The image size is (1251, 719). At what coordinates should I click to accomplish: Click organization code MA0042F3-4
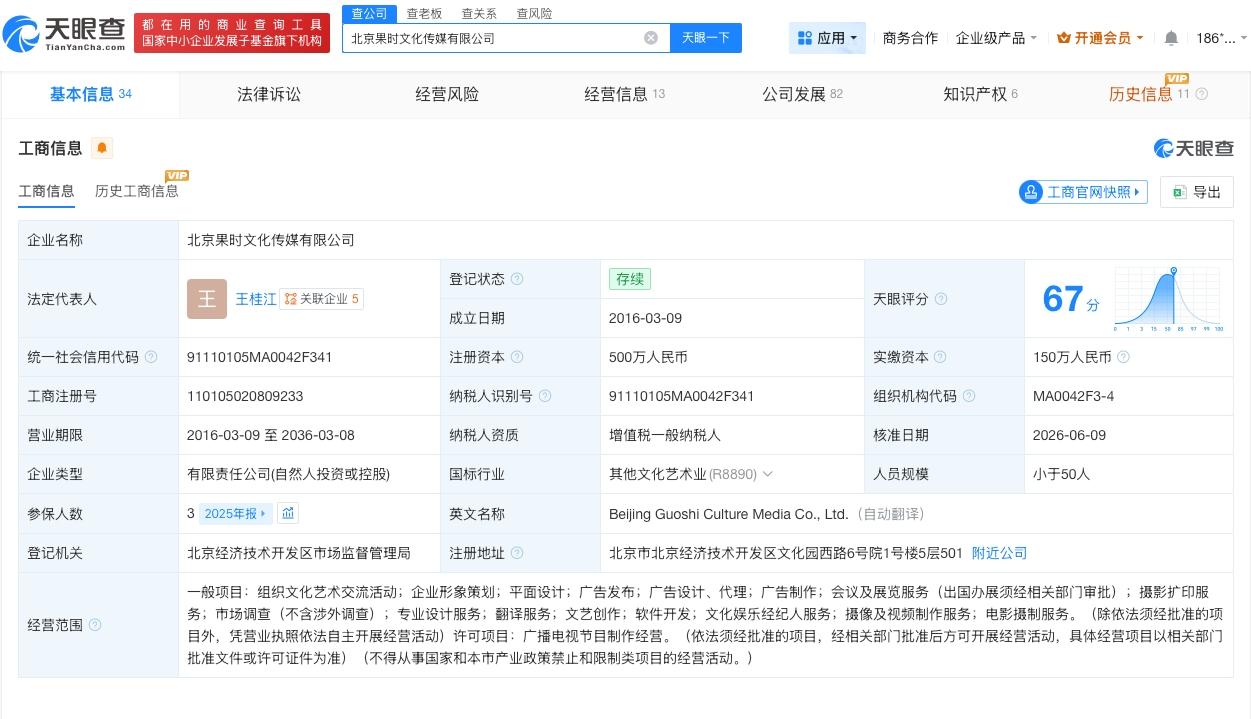tap(1074, 396)
